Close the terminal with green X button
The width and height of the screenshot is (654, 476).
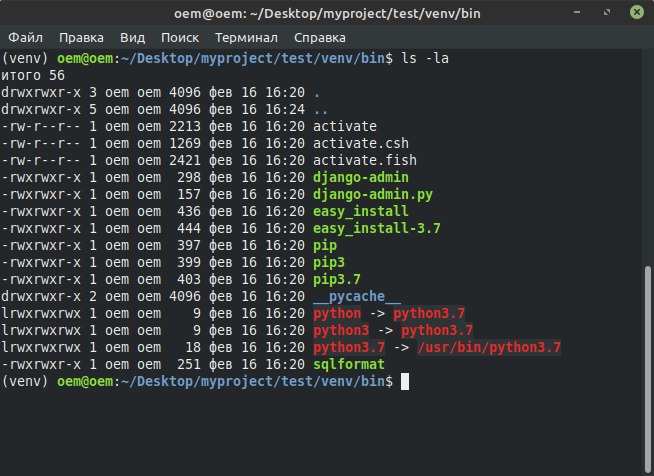pos(636,13)
